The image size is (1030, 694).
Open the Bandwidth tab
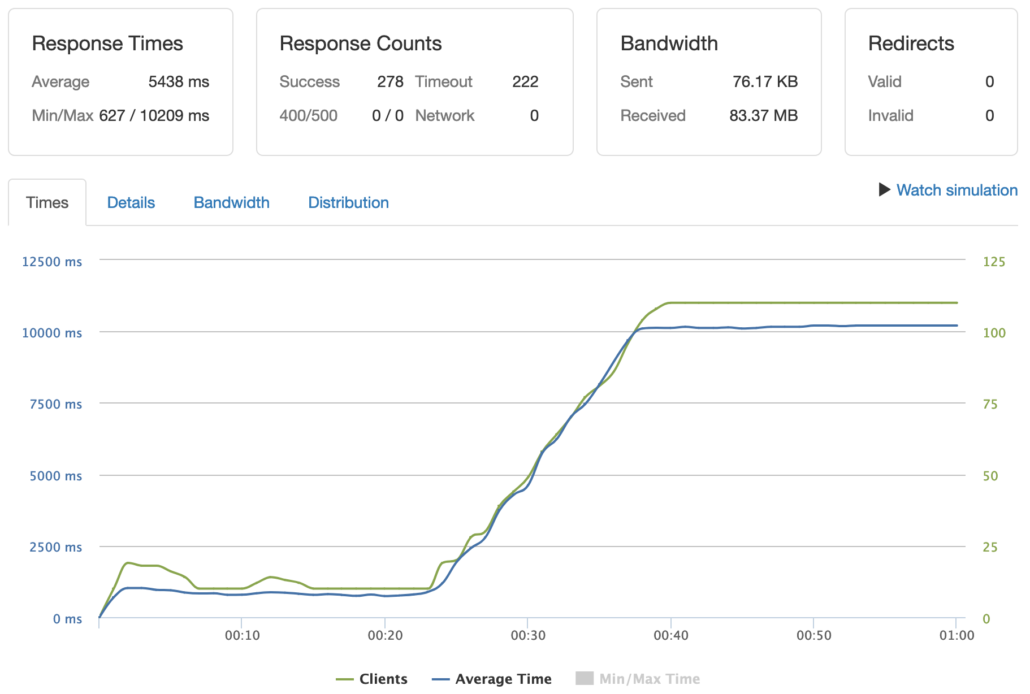tap(231, 202)
